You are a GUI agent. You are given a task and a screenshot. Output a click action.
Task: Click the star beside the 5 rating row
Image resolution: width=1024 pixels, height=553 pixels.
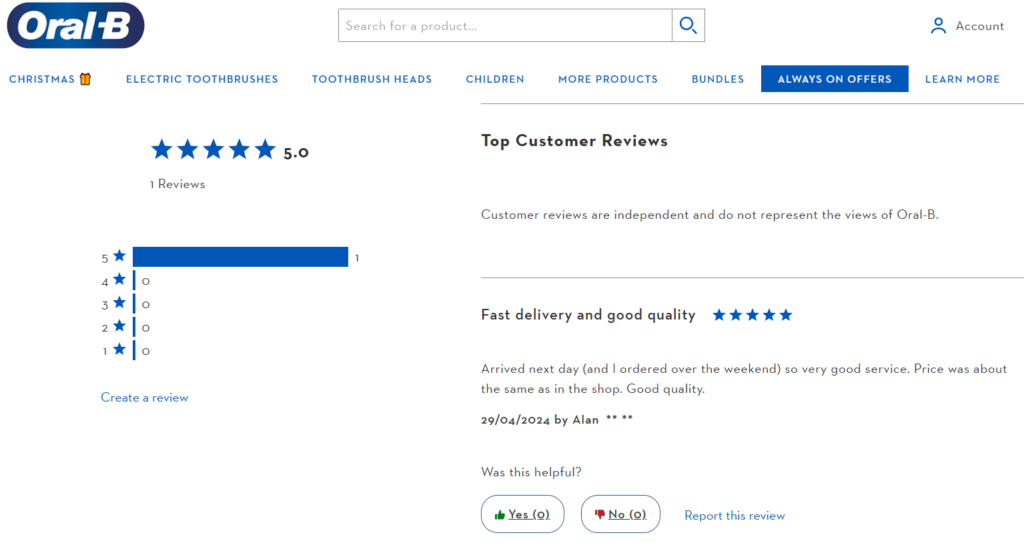[120, 256]
